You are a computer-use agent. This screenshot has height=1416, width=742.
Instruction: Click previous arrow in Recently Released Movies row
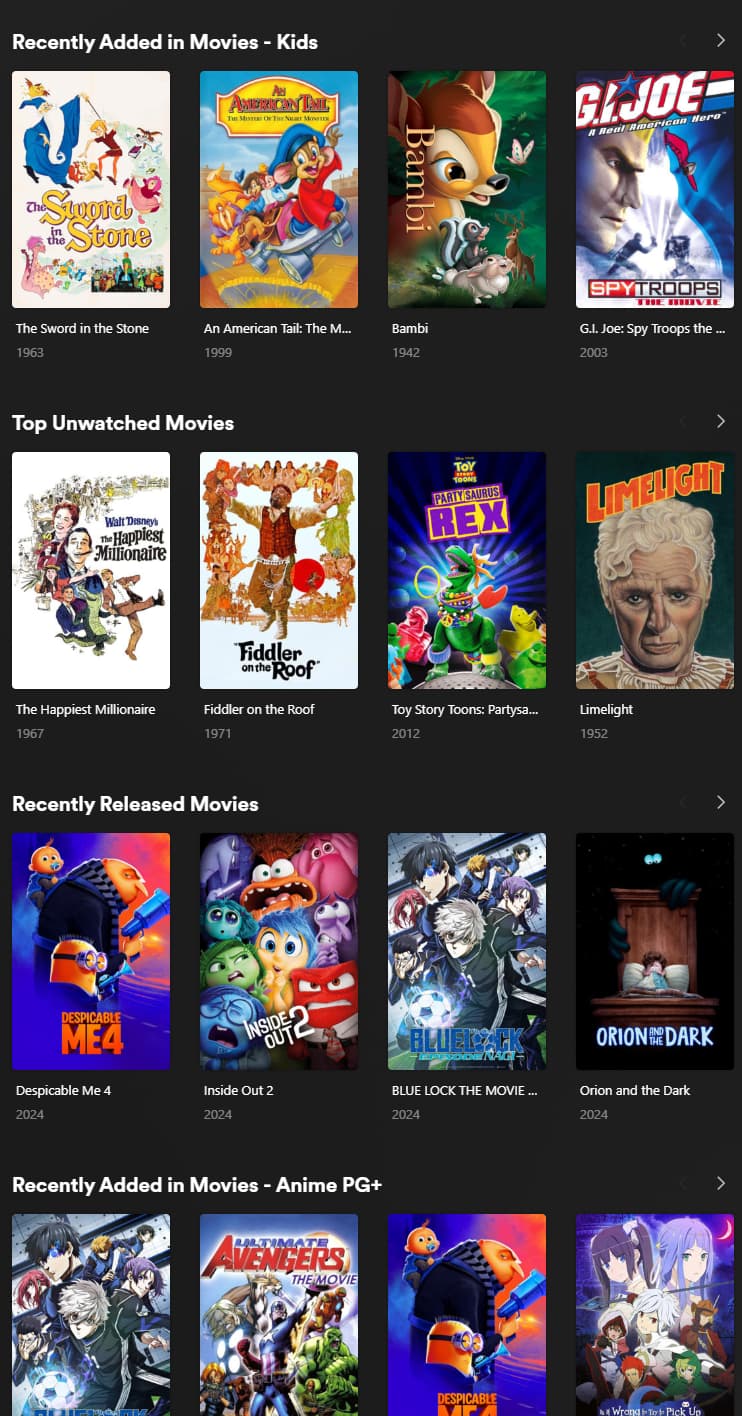tap(683, 802)
